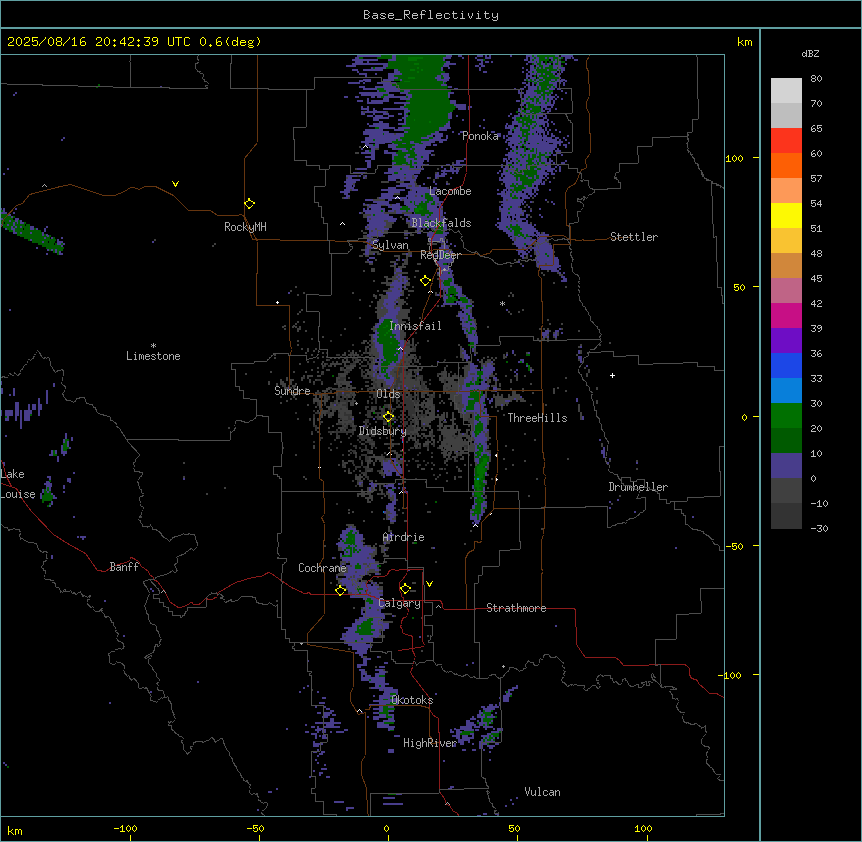Click the Drumheller town label
The image size is (862, 842).
[638, 487]
